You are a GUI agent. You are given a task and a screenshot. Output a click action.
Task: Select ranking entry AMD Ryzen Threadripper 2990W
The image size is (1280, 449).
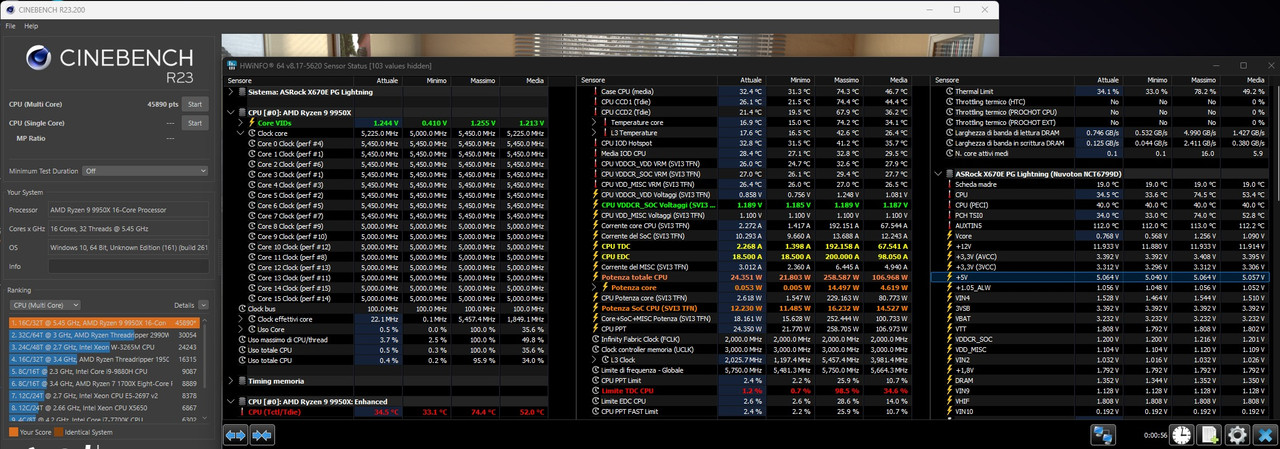pyautogui.click(x=104, y=335)
